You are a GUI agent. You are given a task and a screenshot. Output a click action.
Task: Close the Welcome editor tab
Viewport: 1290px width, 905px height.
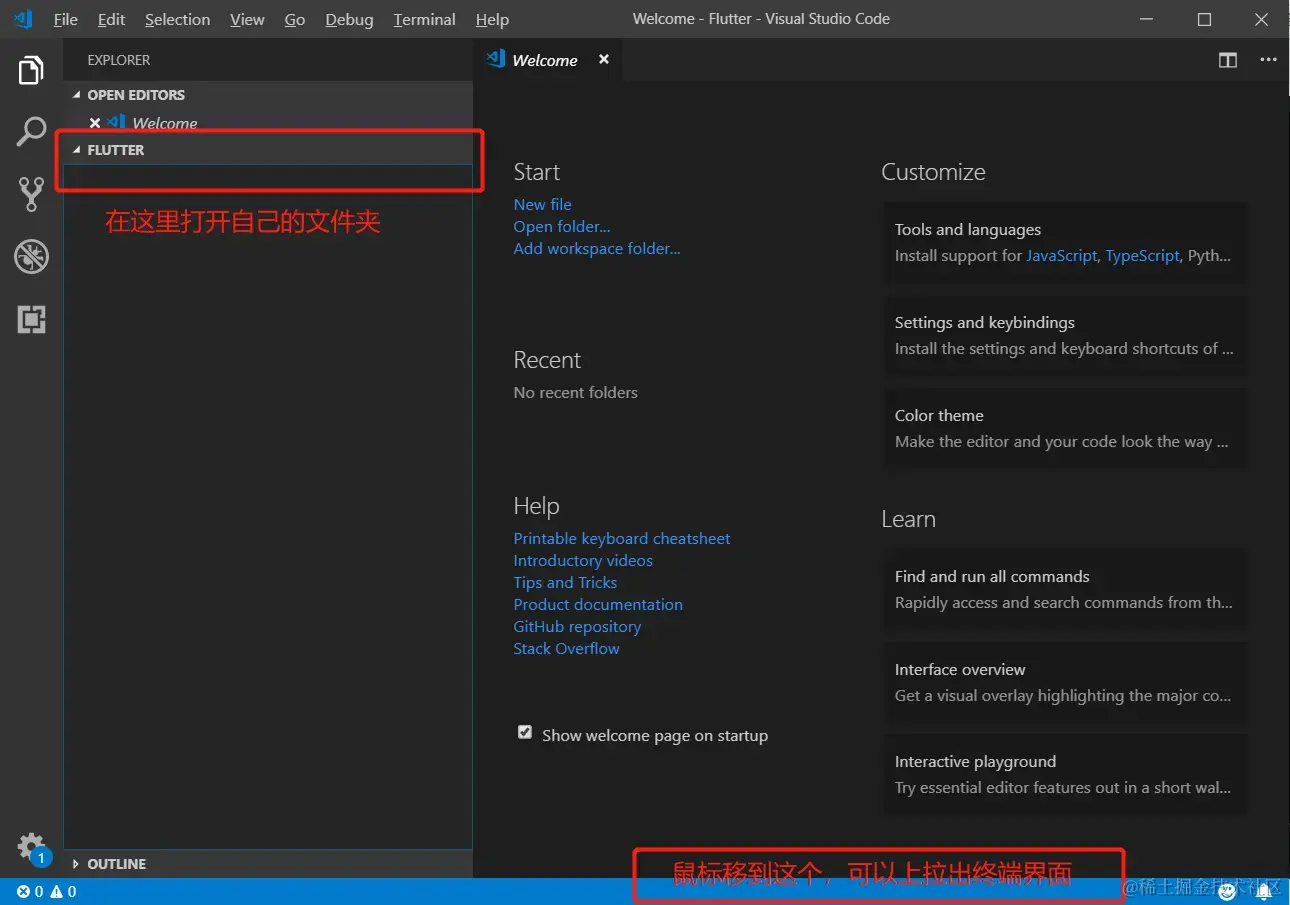(x=604, y=60)
